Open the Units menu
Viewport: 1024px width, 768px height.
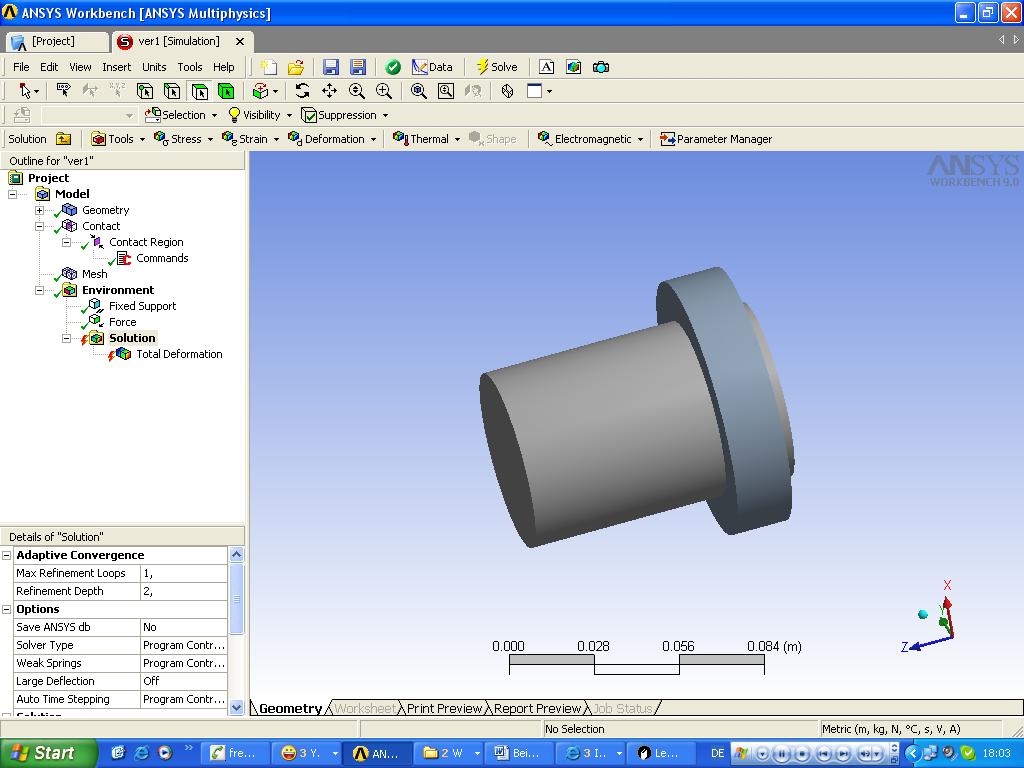(154, 67)
